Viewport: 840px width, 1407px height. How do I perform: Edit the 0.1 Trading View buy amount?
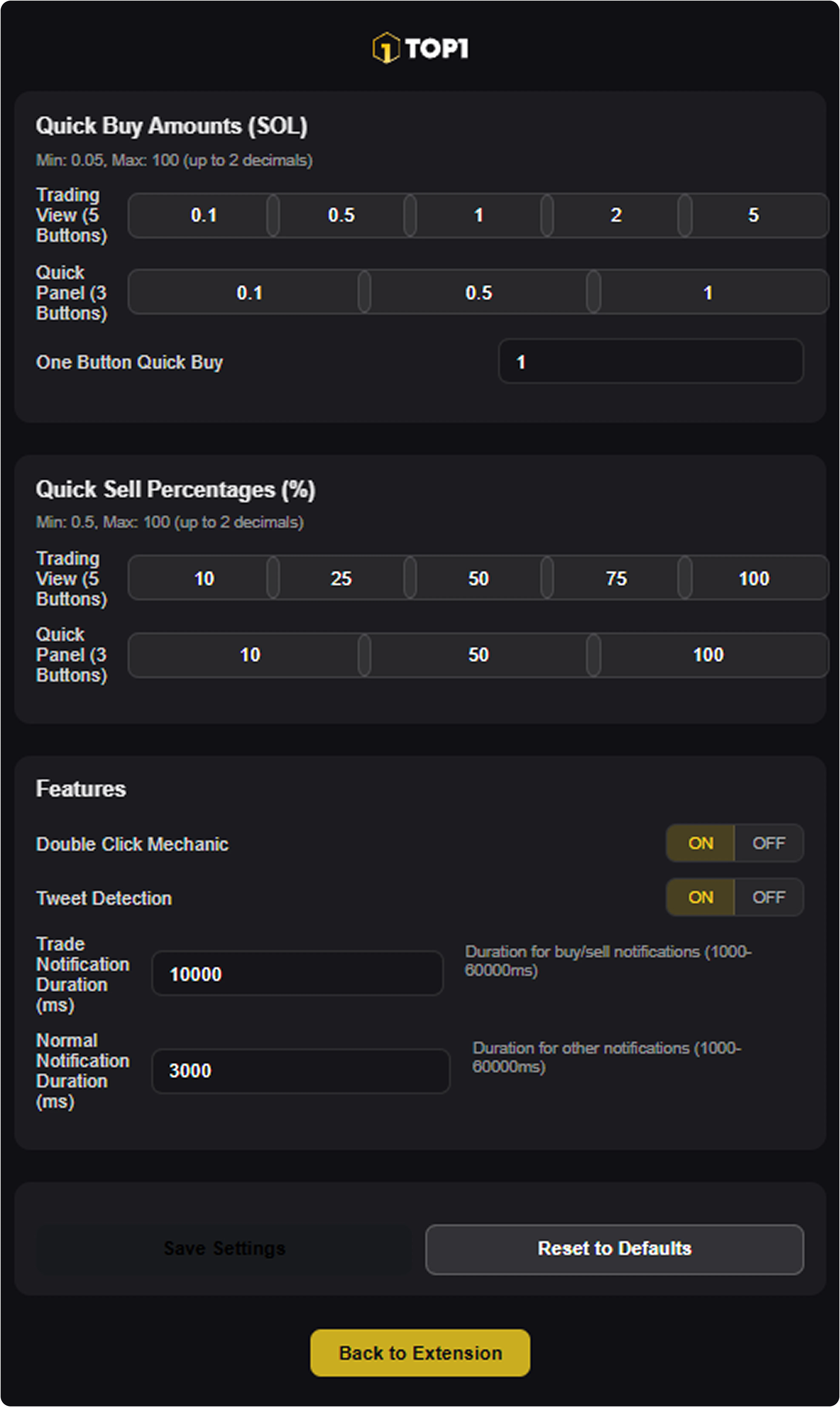click(x=205, y=215)
